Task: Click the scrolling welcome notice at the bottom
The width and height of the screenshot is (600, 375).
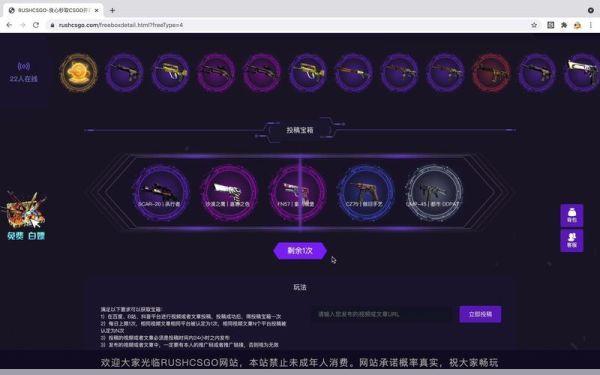Action: click(300, 362)
